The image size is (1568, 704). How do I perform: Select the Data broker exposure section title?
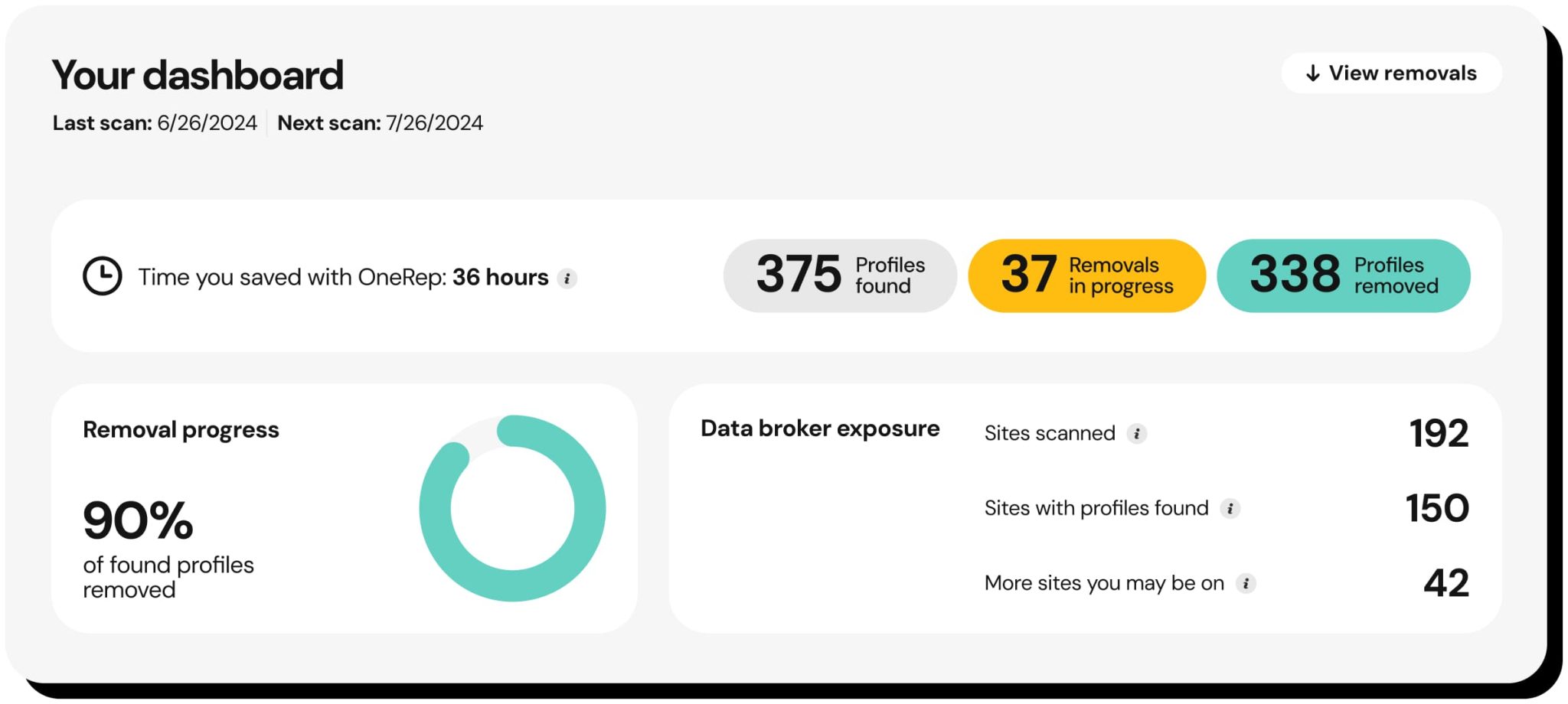pyautogui.click(x=820, y=429)
